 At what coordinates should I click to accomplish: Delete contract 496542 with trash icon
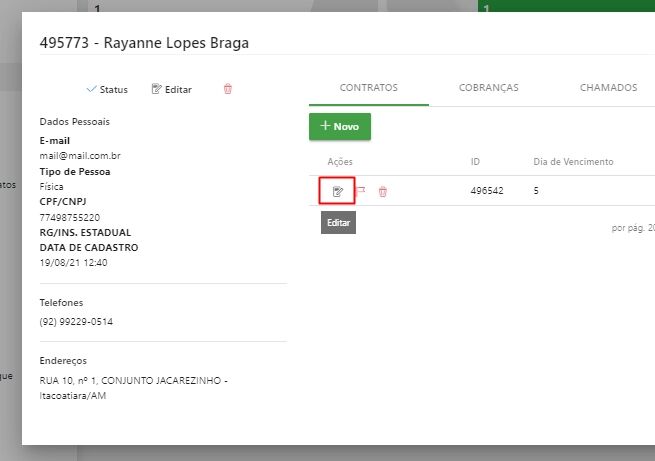383,191
